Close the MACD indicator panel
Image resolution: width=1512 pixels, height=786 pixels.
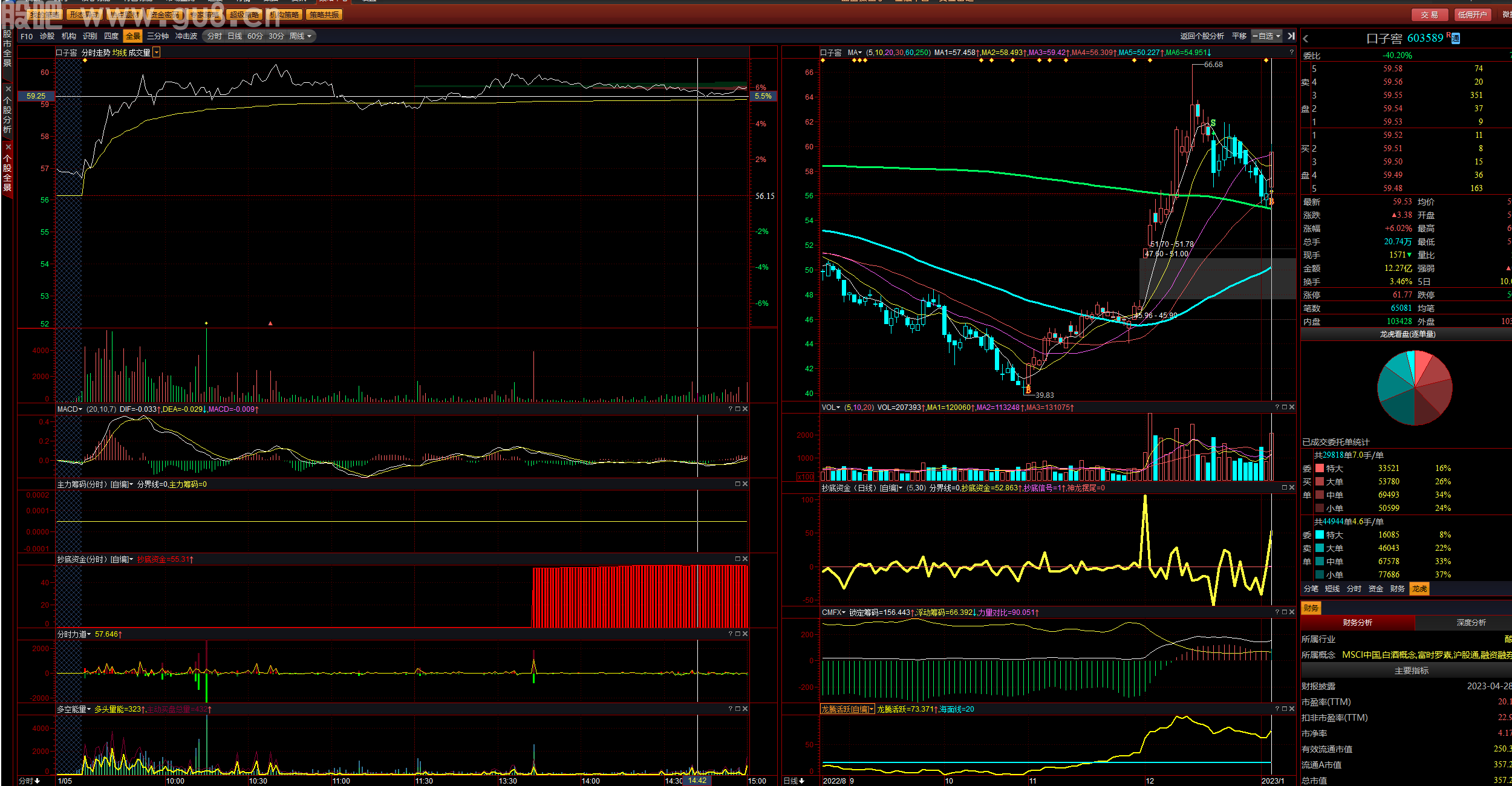(x=745, y=409)
